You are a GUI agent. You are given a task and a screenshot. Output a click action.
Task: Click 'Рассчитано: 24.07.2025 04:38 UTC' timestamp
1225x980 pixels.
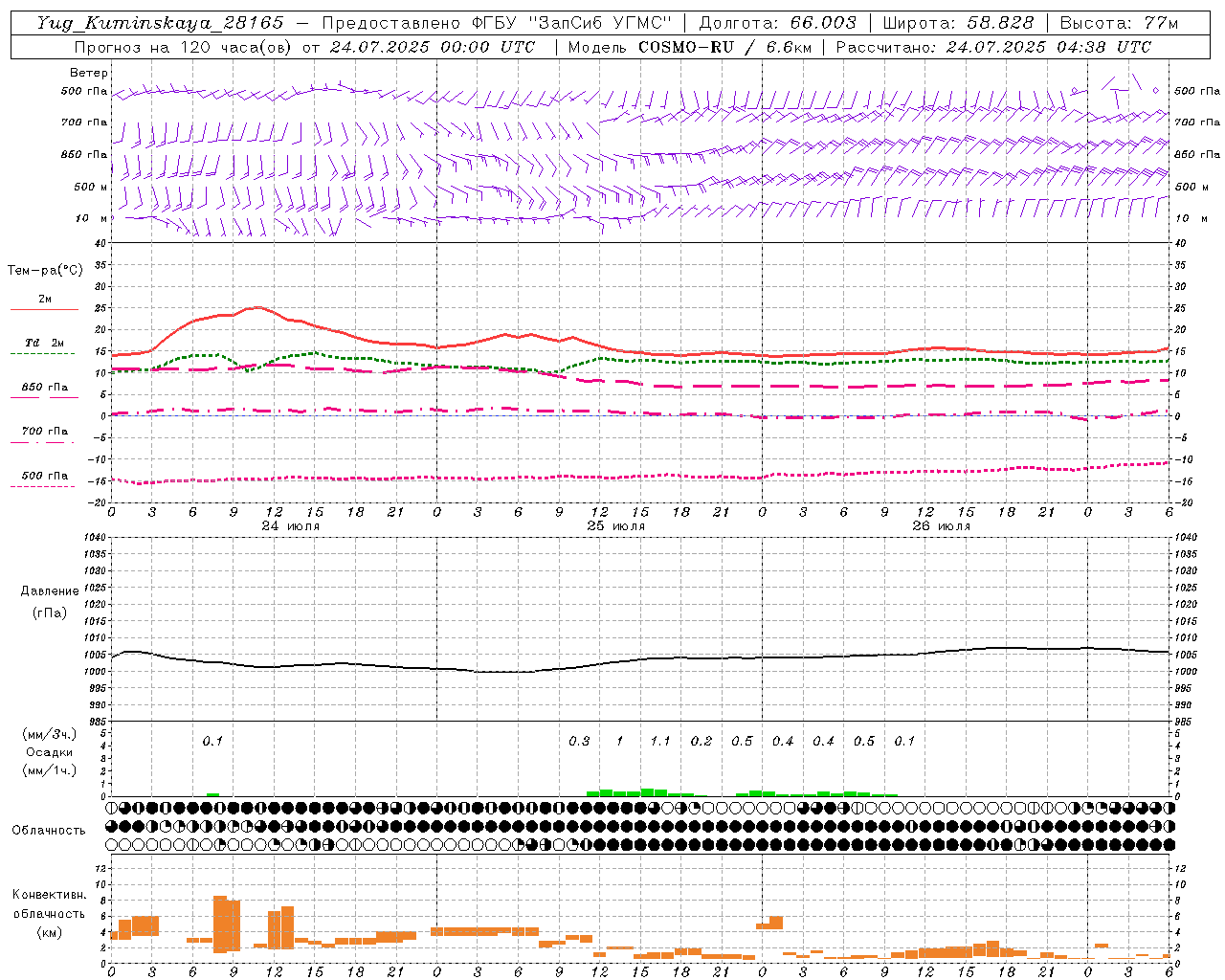pos(993,47)
